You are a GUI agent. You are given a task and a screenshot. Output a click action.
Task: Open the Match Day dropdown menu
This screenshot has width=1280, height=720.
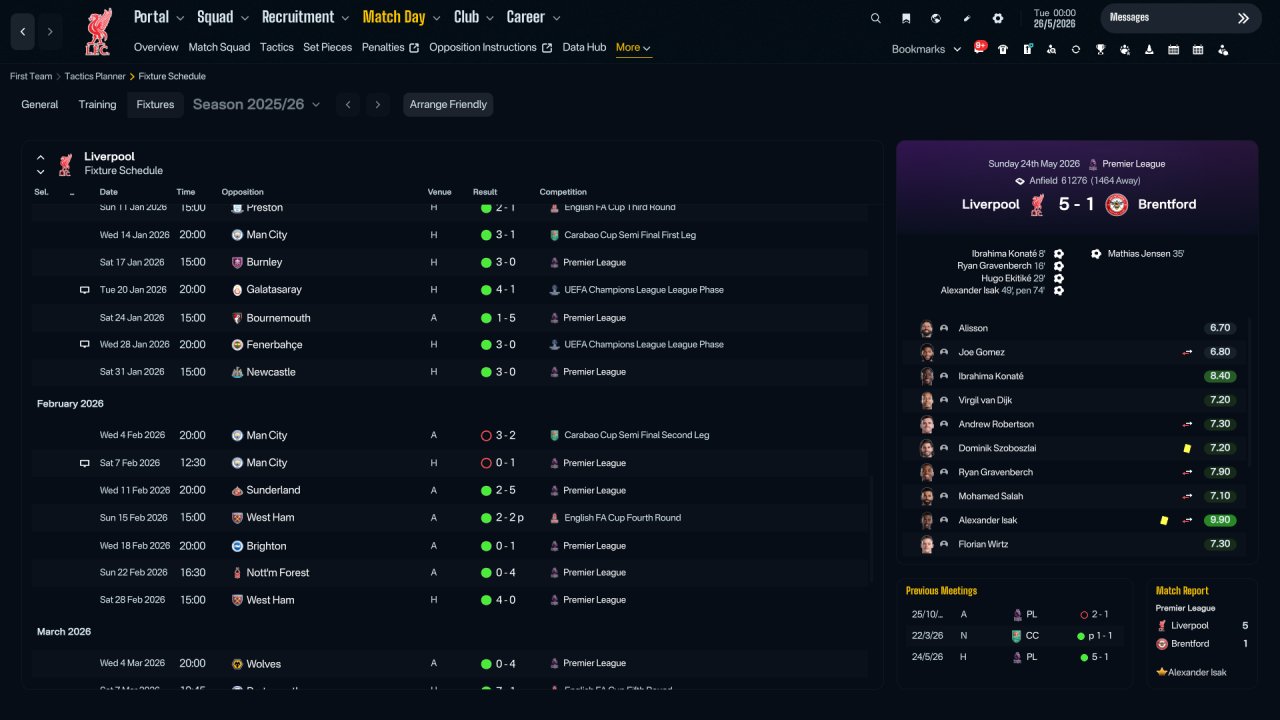(x=402, y=17)
